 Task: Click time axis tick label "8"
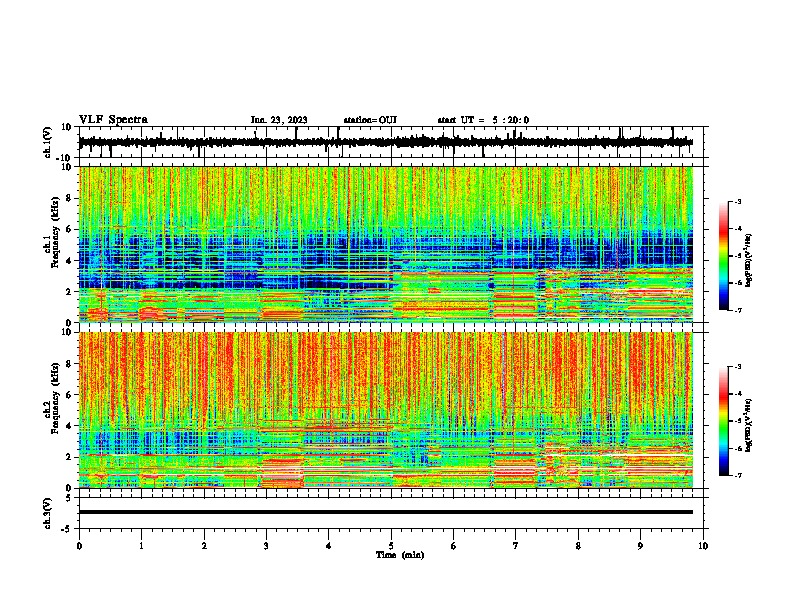pyautogui.click(x=578, y=546)
